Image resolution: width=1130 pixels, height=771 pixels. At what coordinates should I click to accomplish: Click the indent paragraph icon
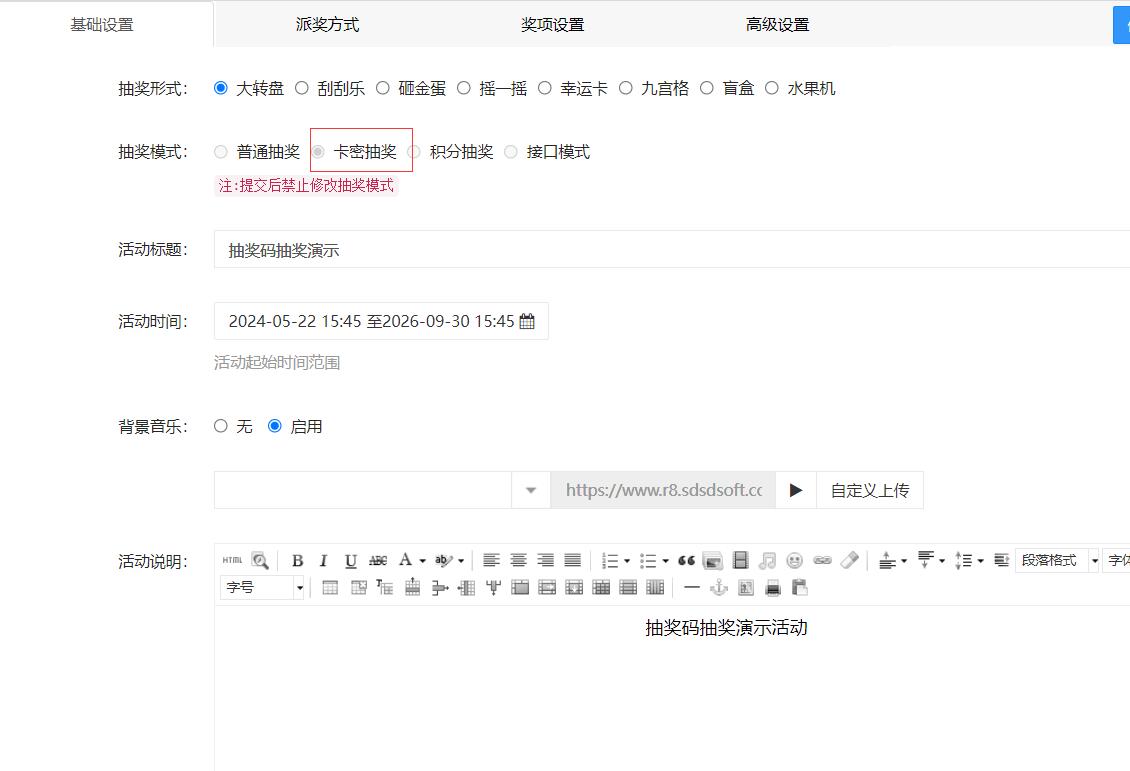click(1001, 560)
